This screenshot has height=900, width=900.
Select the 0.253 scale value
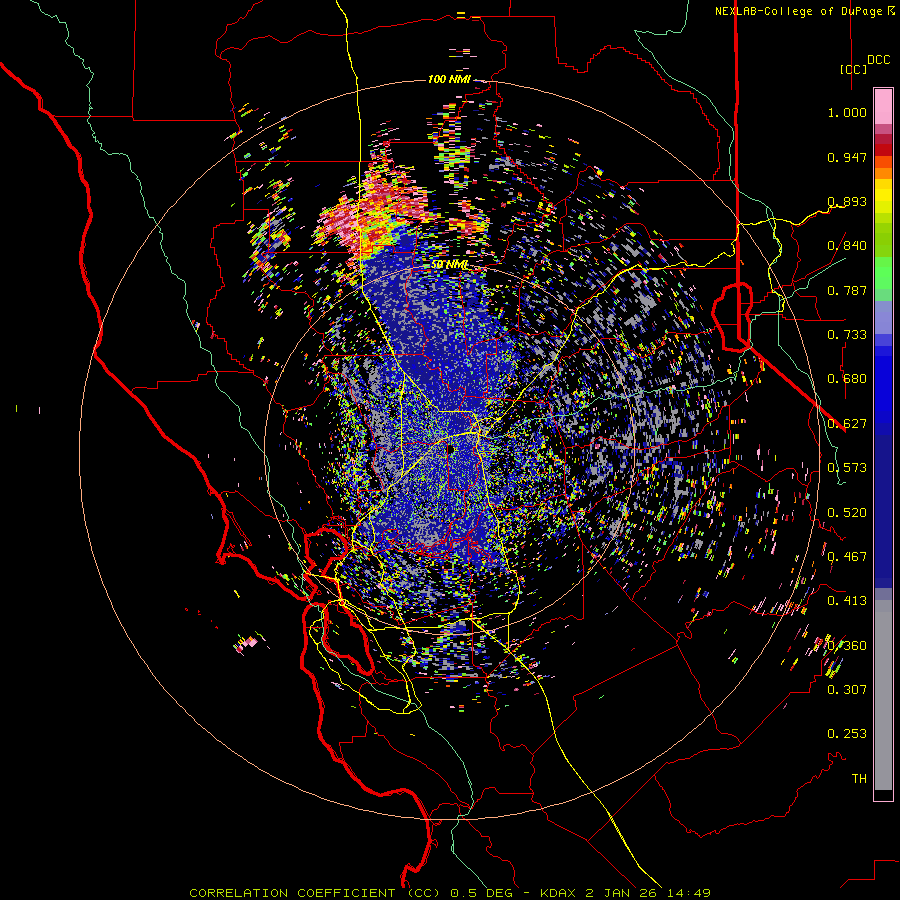847,734
